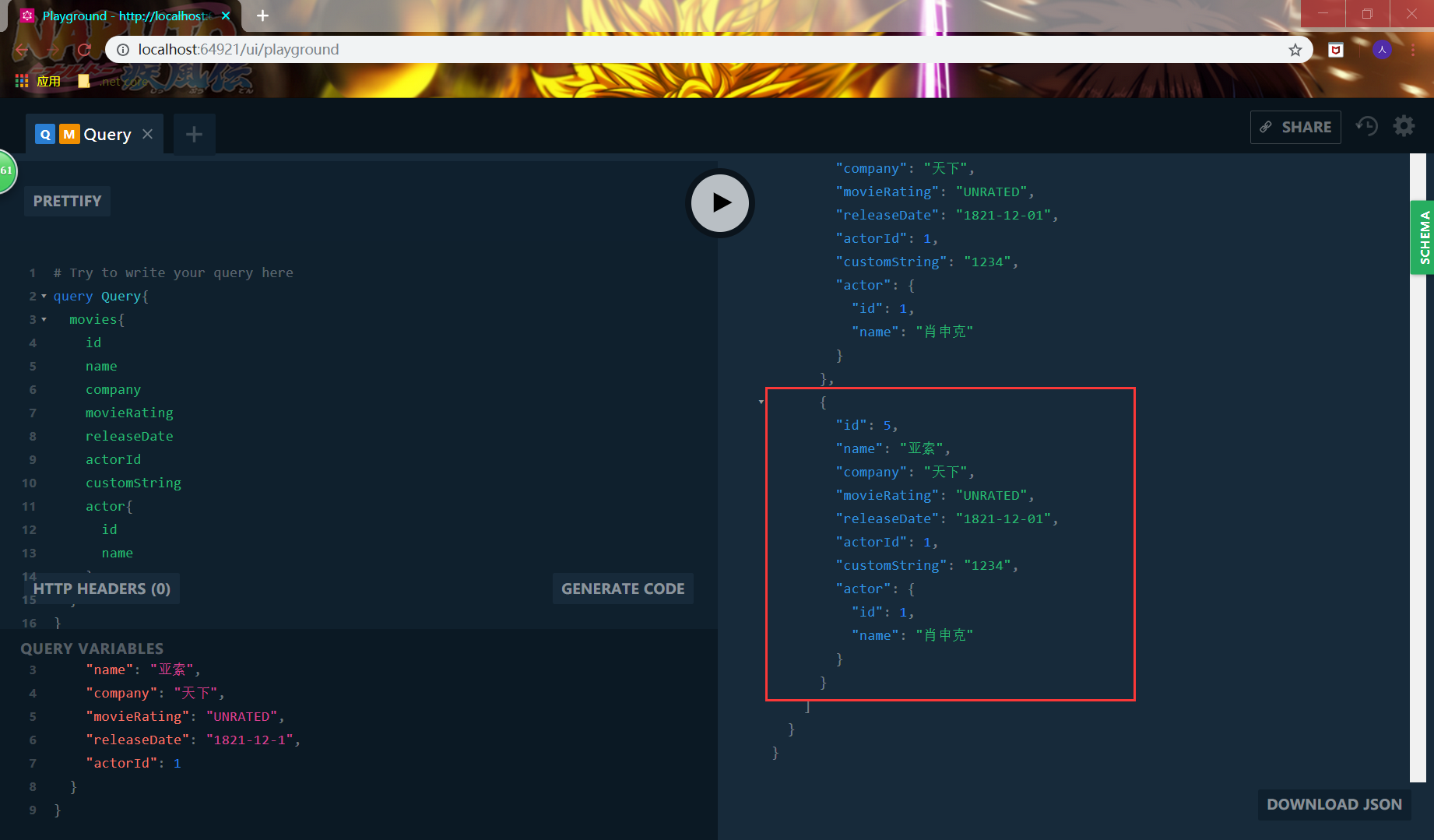Click the green circular badge 61
Image resolution: width=1434 pixels, height=840 pixels.
(x=7, y=170)
